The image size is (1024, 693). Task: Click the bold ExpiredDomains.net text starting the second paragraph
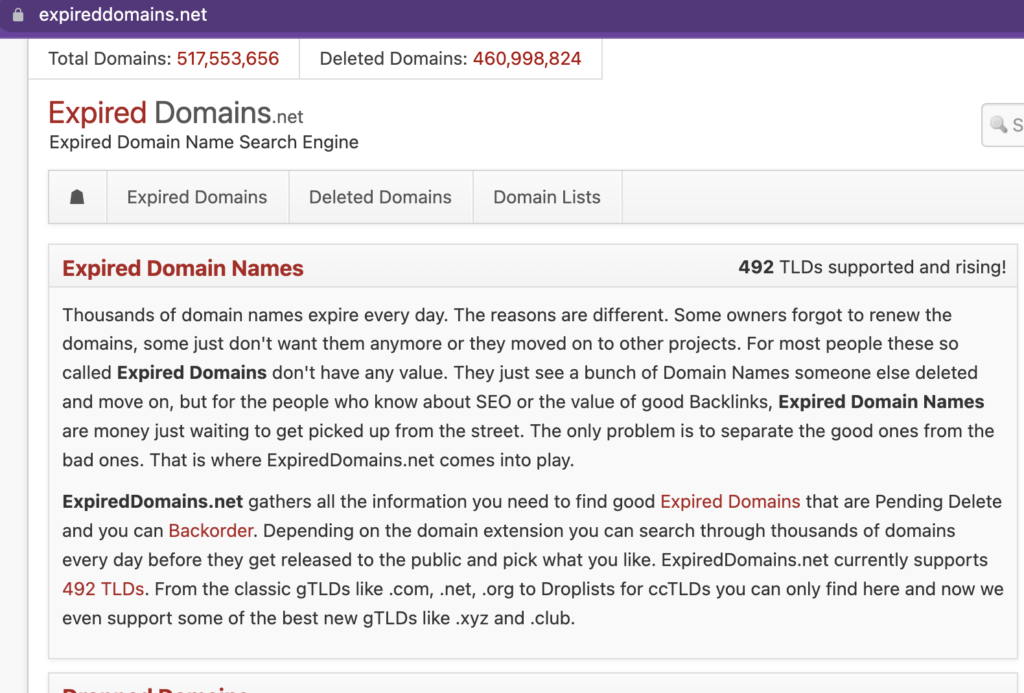(152, 501)
